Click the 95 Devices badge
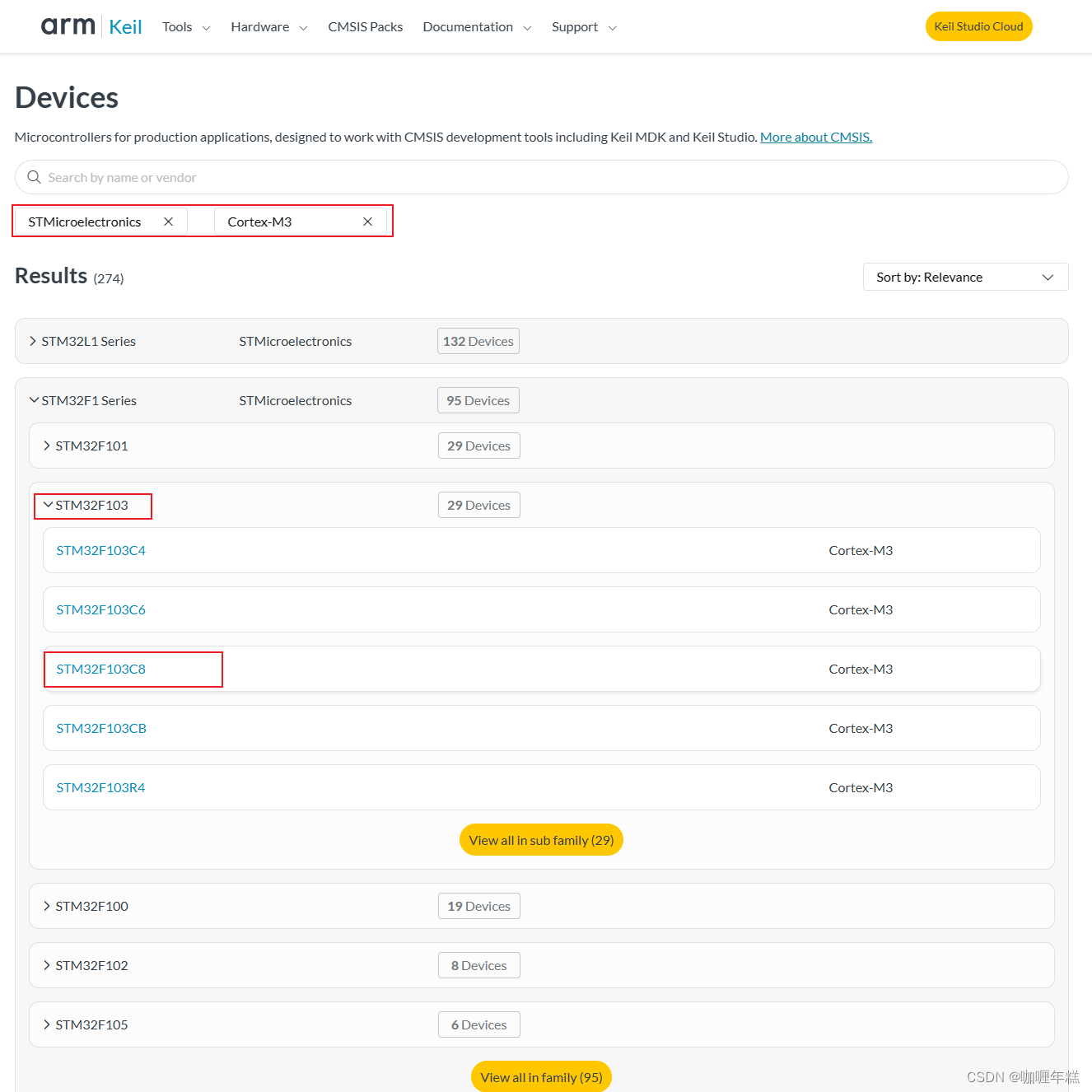The image size is (1092, 1092). pos(478,400)
